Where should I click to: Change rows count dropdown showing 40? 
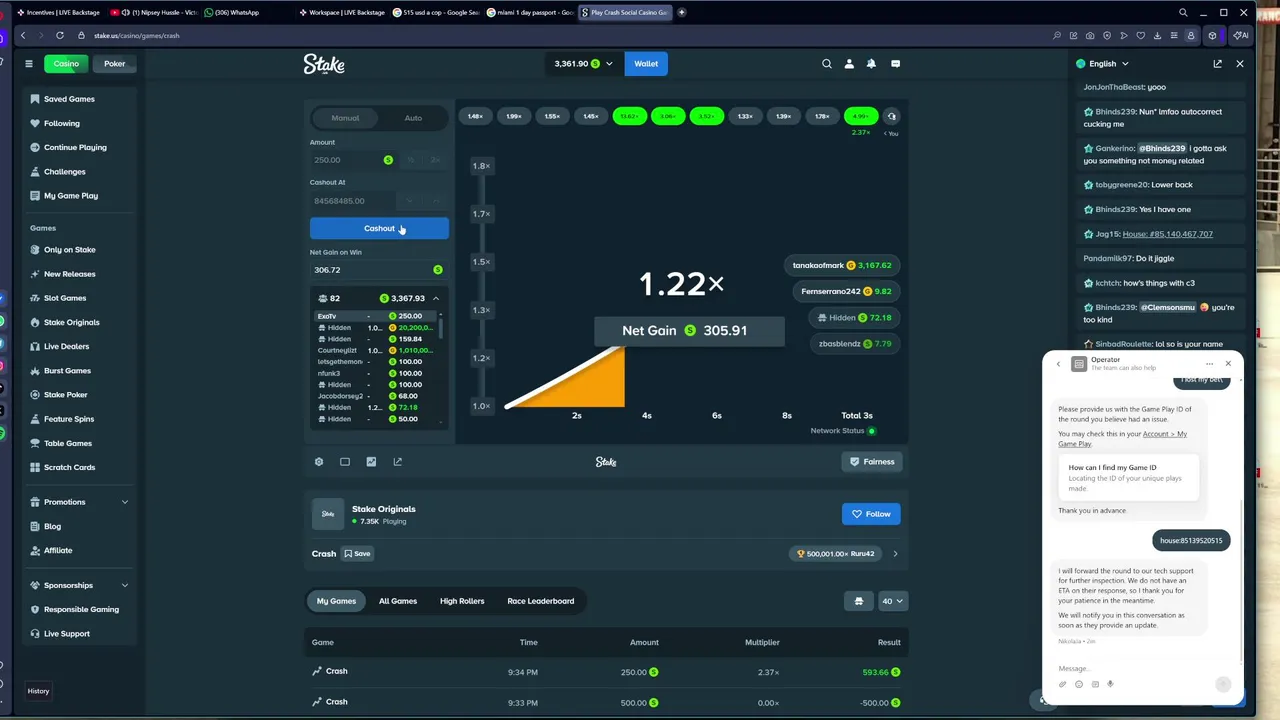coord(892,601)
